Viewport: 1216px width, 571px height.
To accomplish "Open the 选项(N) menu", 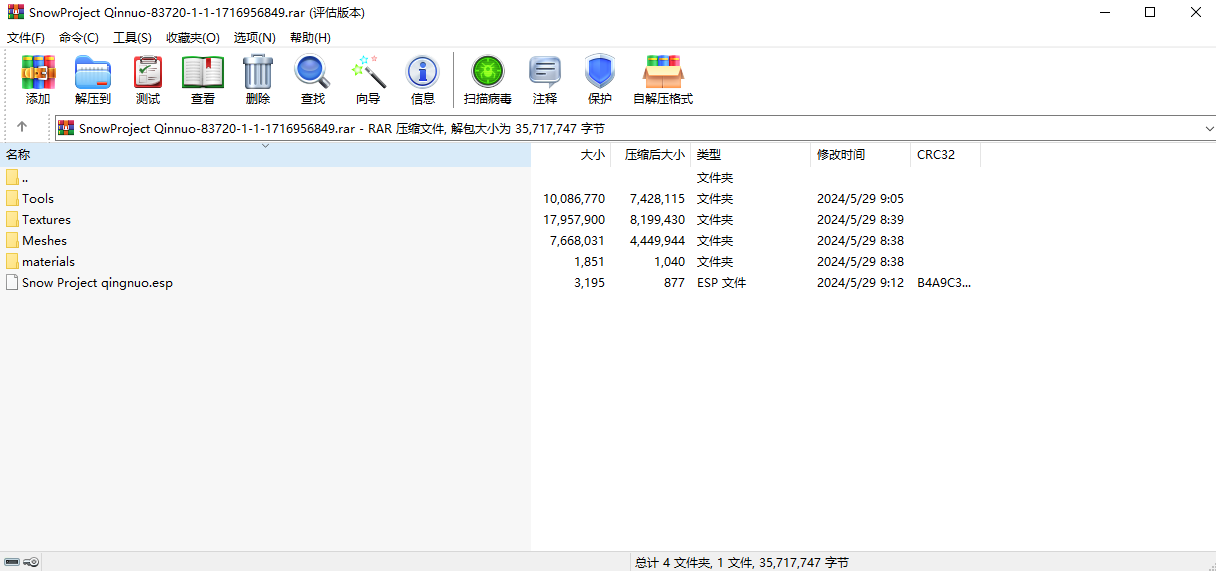I will click(254, 37).
